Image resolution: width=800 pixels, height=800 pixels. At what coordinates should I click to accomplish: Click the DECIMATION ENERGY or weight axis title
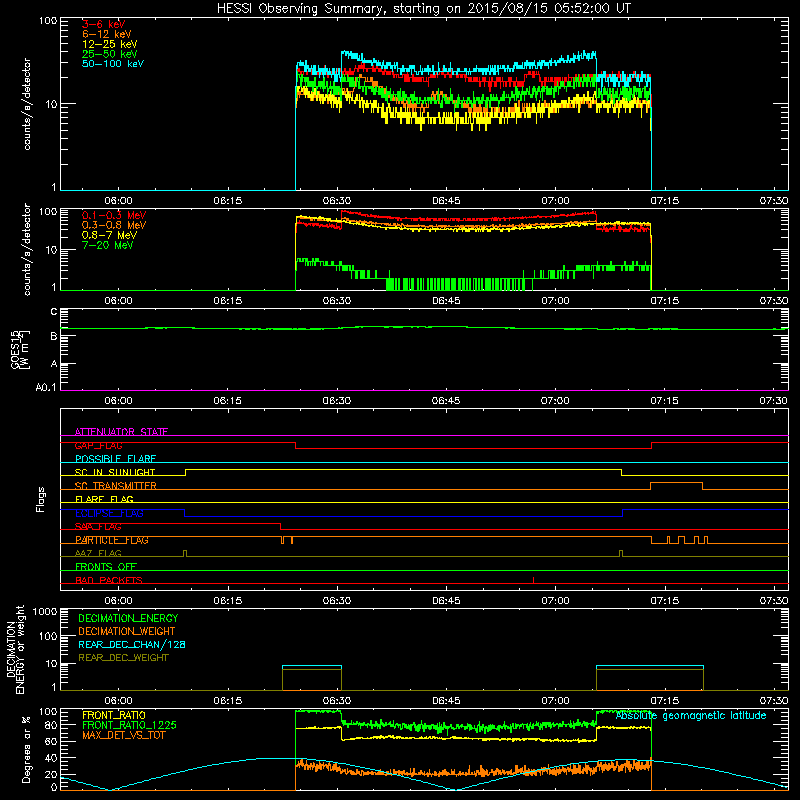click(x=15, y=649)
